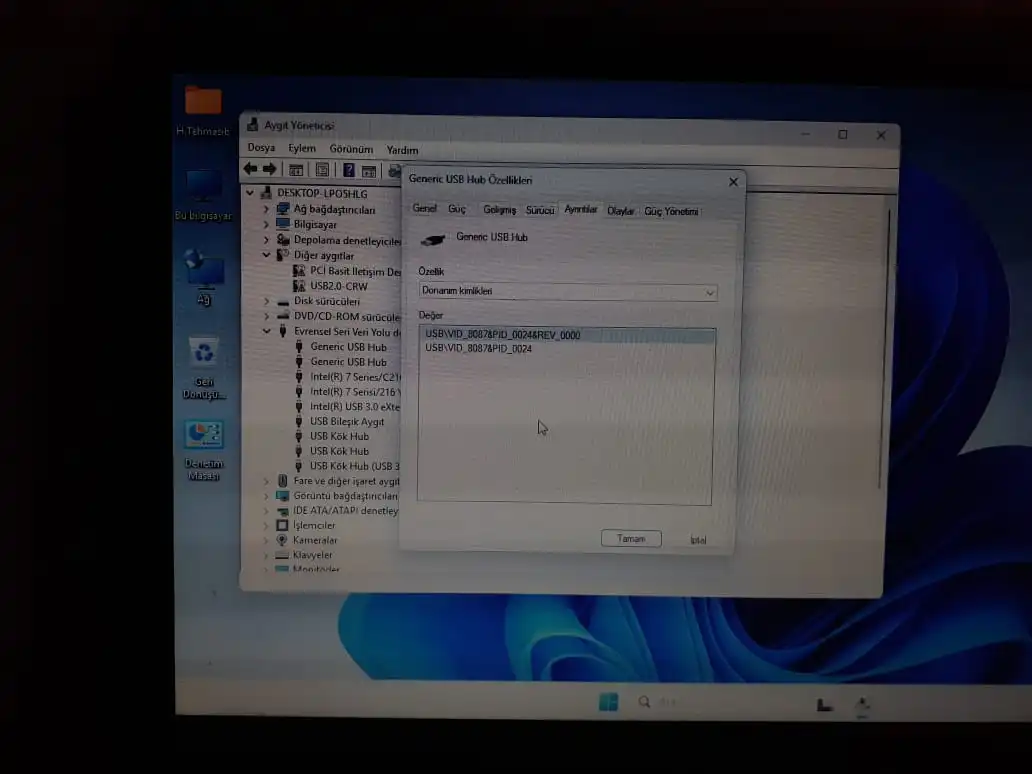Expand Disk sürücüleri node
This screenshot has width=1032, height=774.
[x=266, y=301]
